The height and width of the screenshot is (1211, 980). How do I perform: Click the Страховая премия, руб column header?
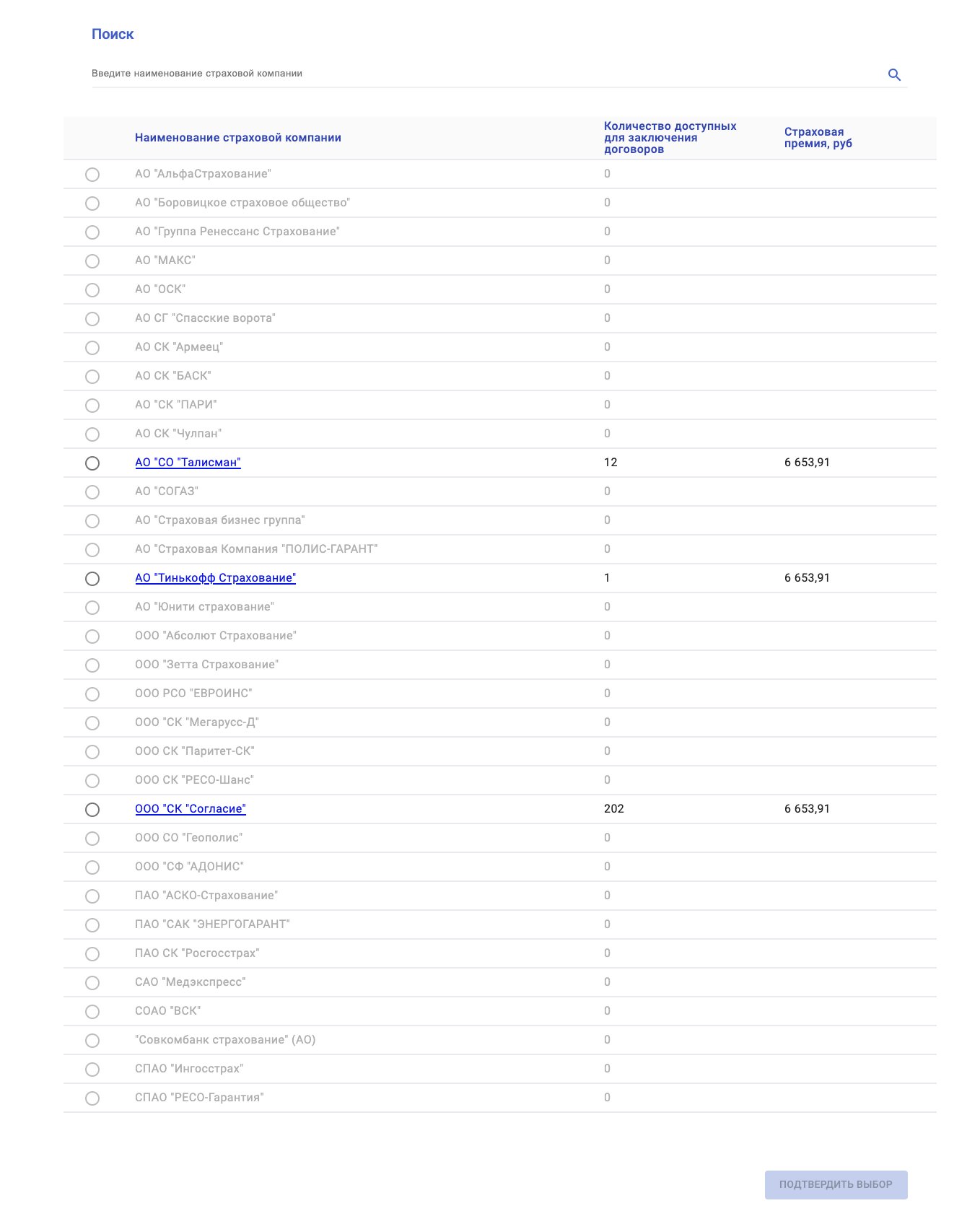tap(818, 138)
